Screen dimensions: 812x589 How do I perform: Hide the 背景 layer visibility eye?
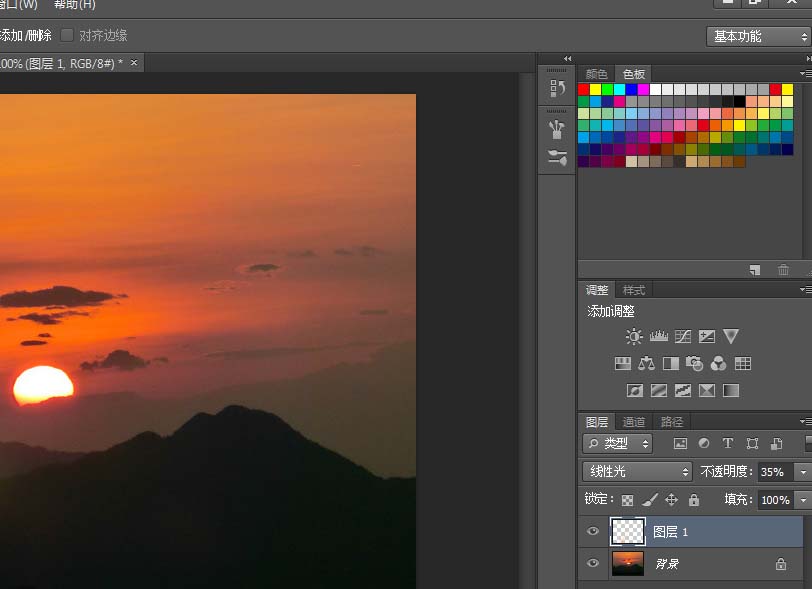(593, 565)
